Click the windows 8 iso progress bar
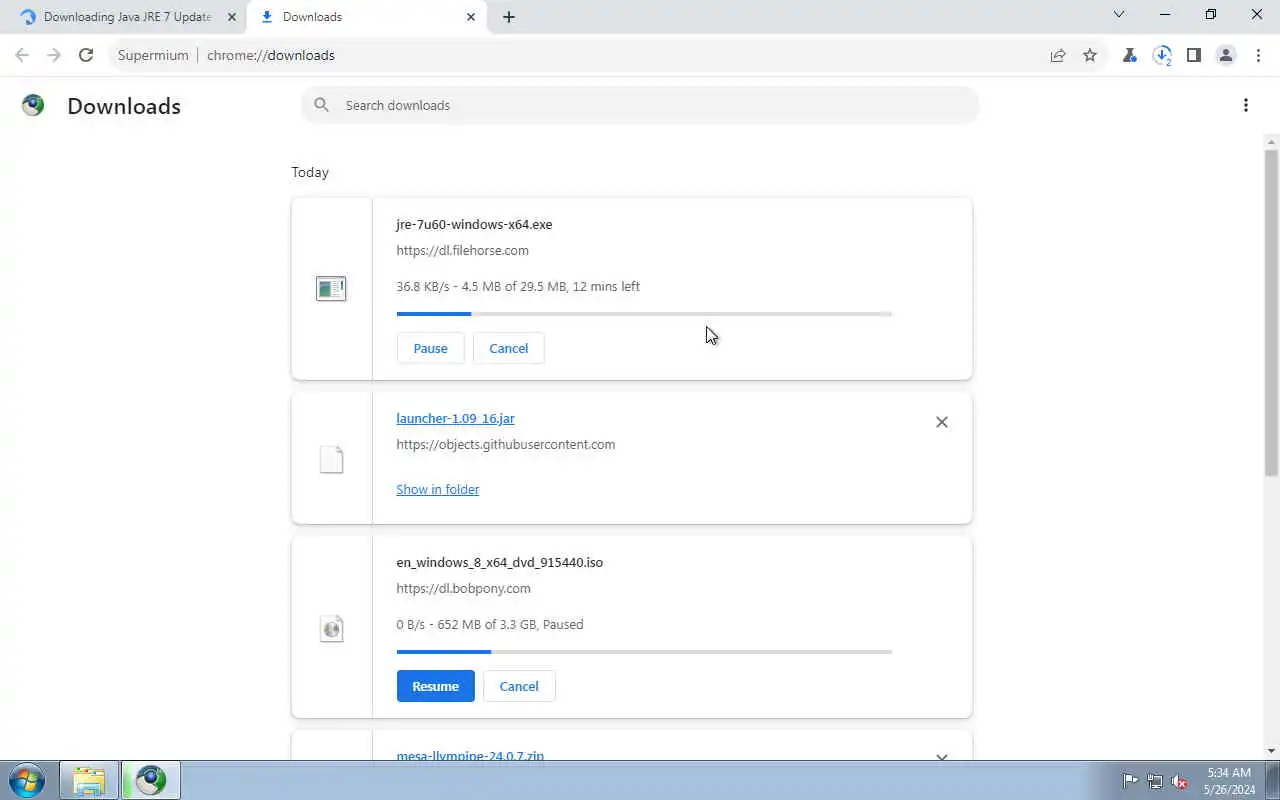Viewport: 1280px width, 800px height. click(644, 652)
